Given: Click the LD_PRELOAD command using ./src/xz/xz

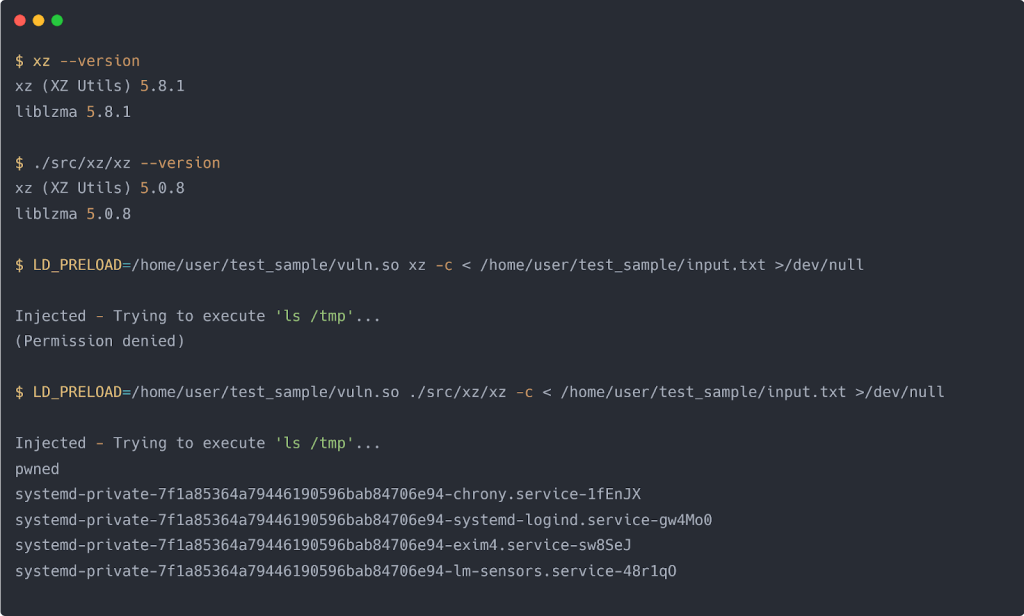Looking at the screenshot, I should pyautogui.click(x=480, y=392).
